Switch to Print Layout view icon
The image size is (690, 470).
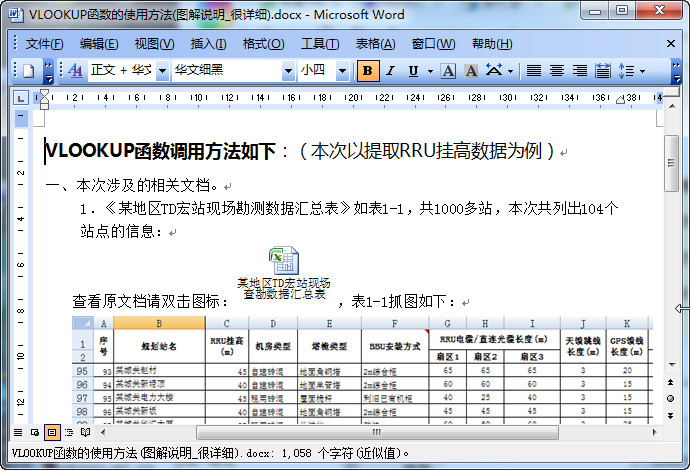52,432
